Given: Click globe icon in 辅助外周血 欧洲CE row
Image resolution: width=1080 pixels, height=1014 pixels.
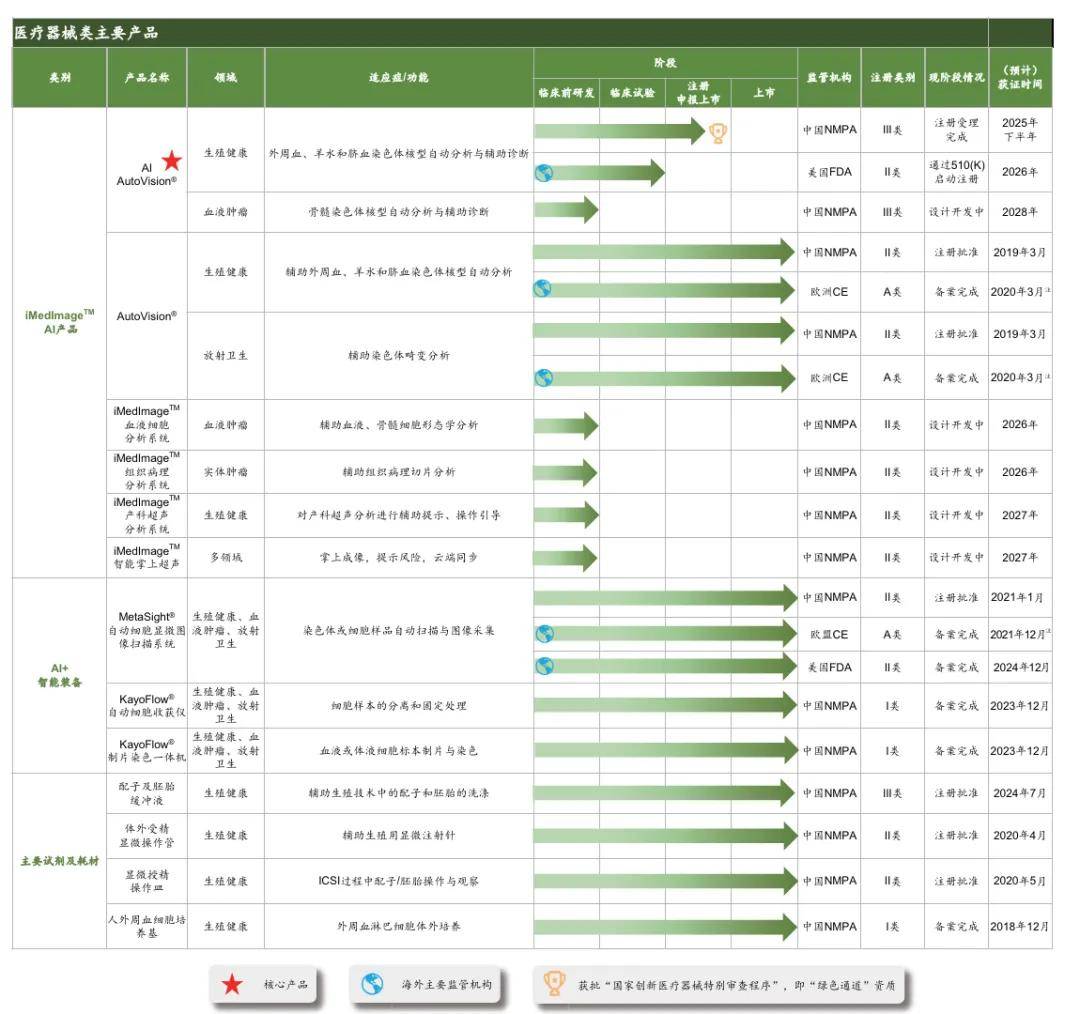Looking at the screenshot, I should pos(544,289).
